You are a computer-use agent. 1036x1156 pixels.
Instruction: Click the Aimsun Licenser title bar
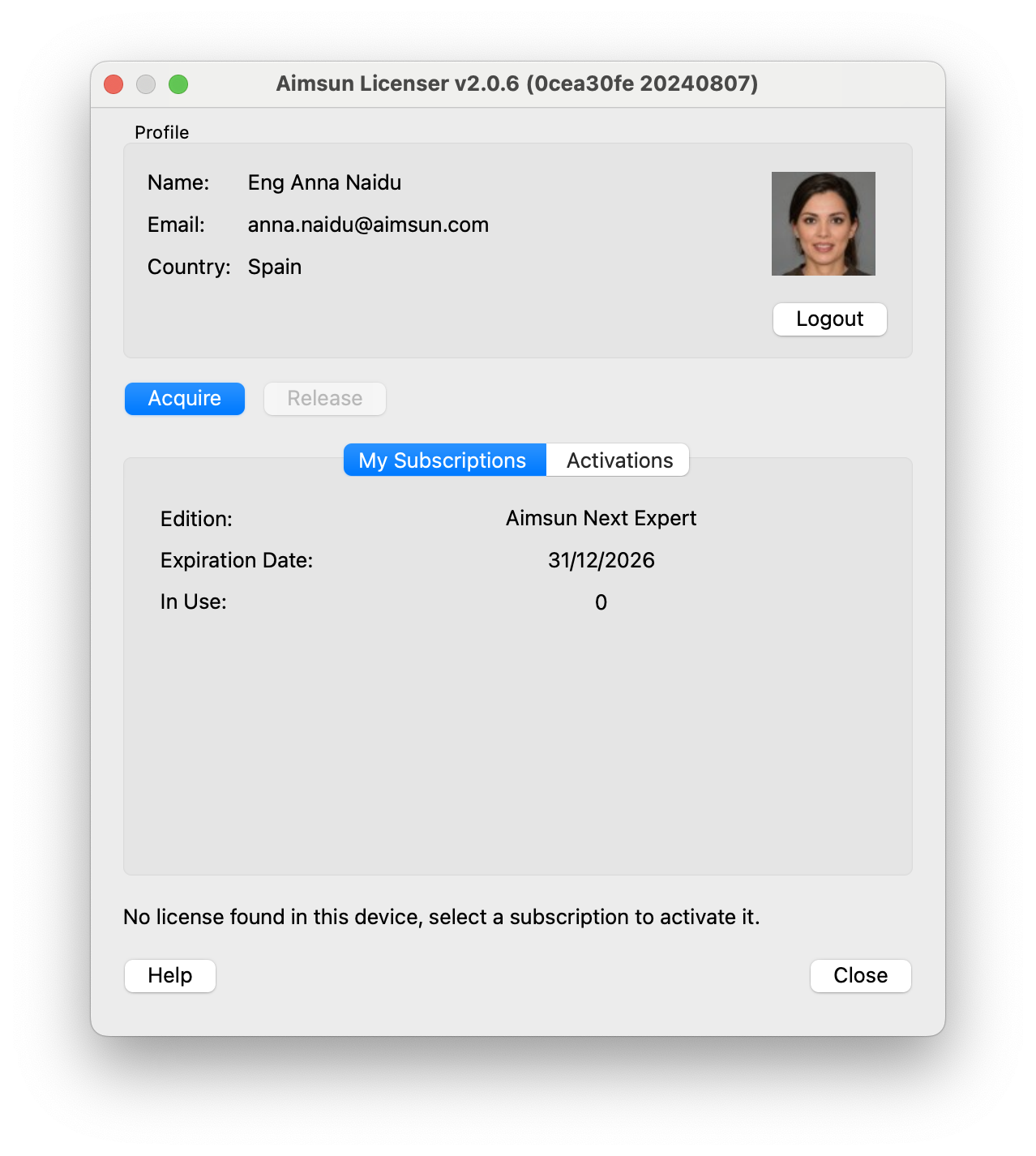[518, 83]
